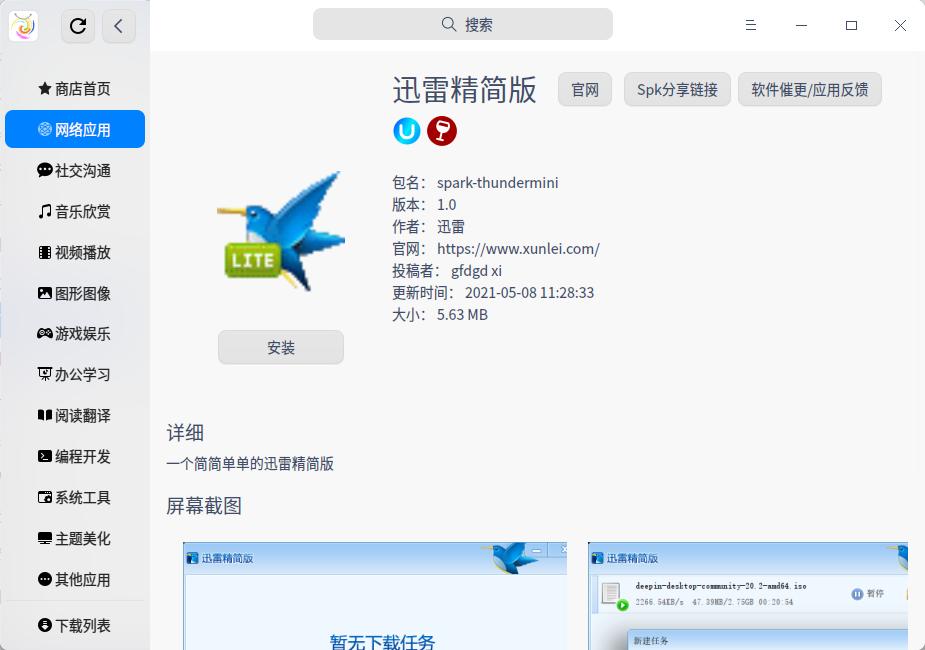The height and width of the screenshot is (650, 925).
Task: Open the 视频播放 category
Action: coord(75,252)
